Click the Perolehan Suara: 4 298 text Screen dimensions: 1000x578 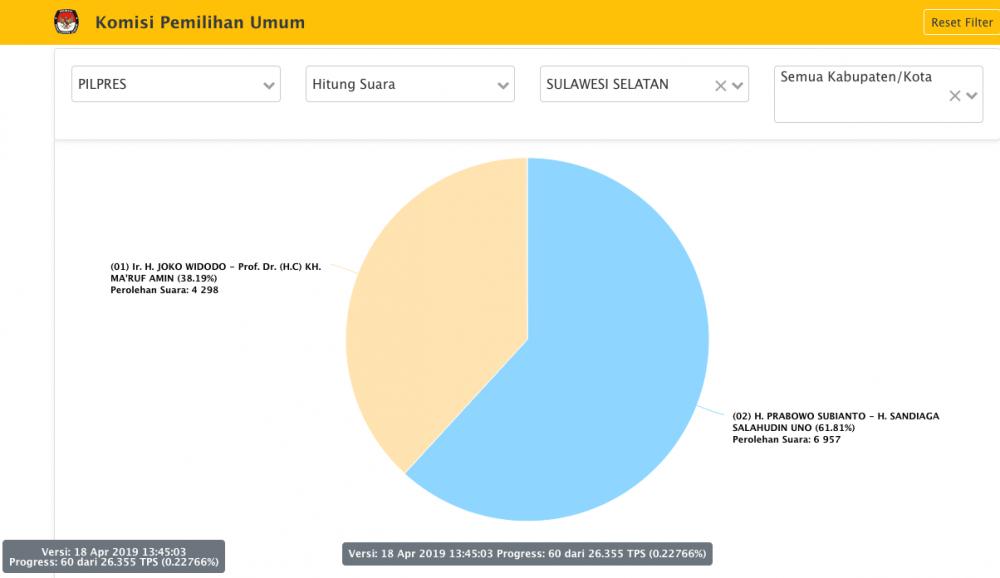[x=165, y=290]
